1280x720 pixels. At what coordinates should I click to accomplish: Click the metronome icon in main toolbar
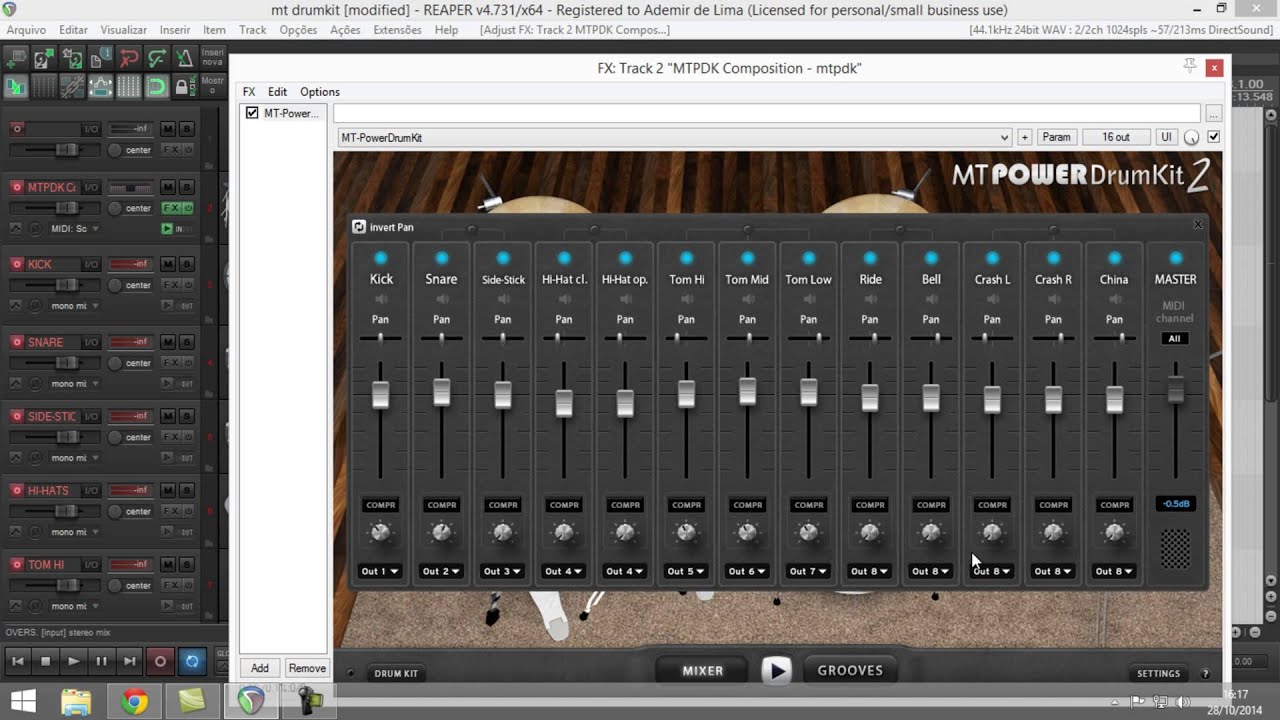point(185,59)
